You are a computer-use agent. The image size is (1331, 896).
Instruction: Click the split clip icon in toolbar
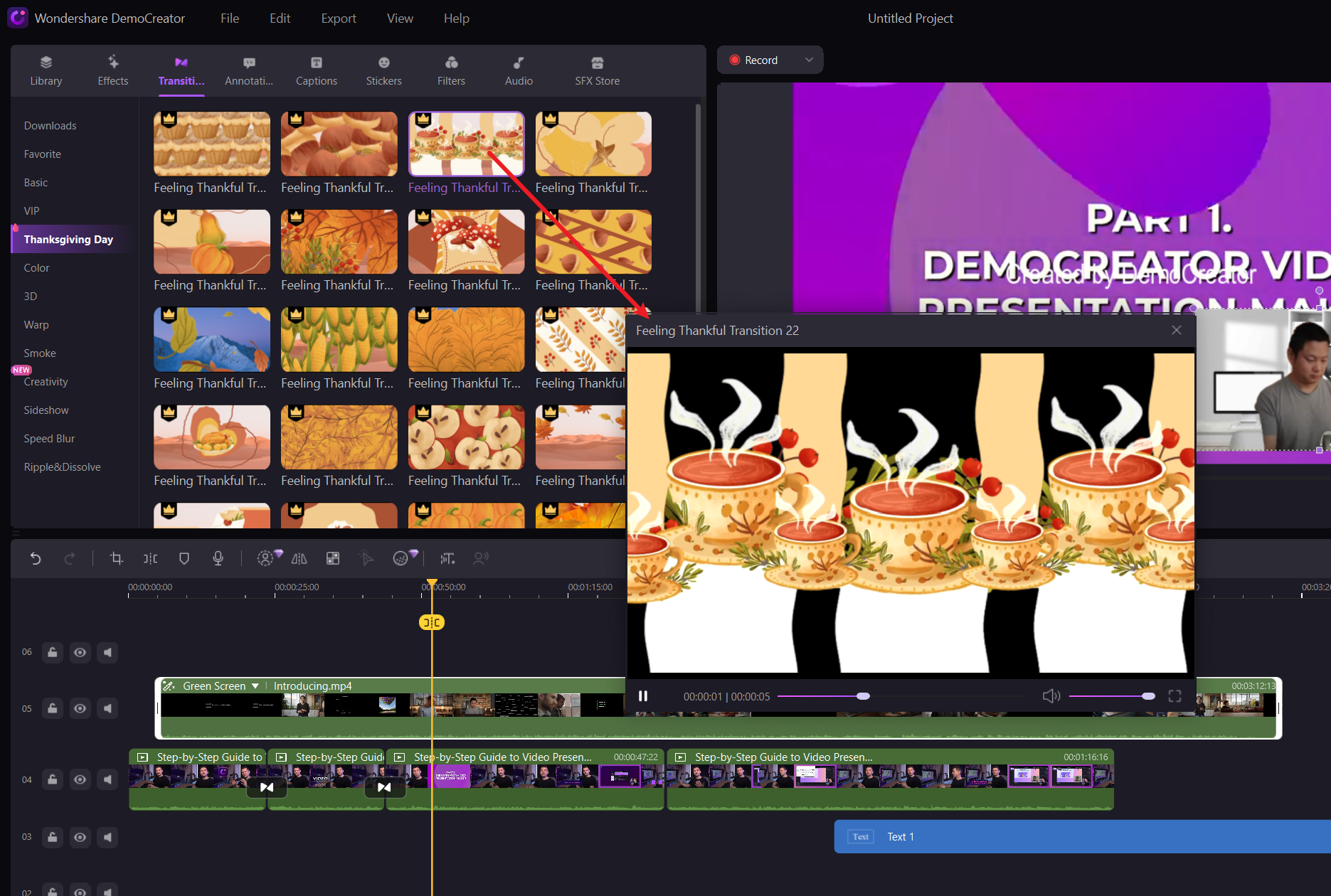click(x=151, y=558)
